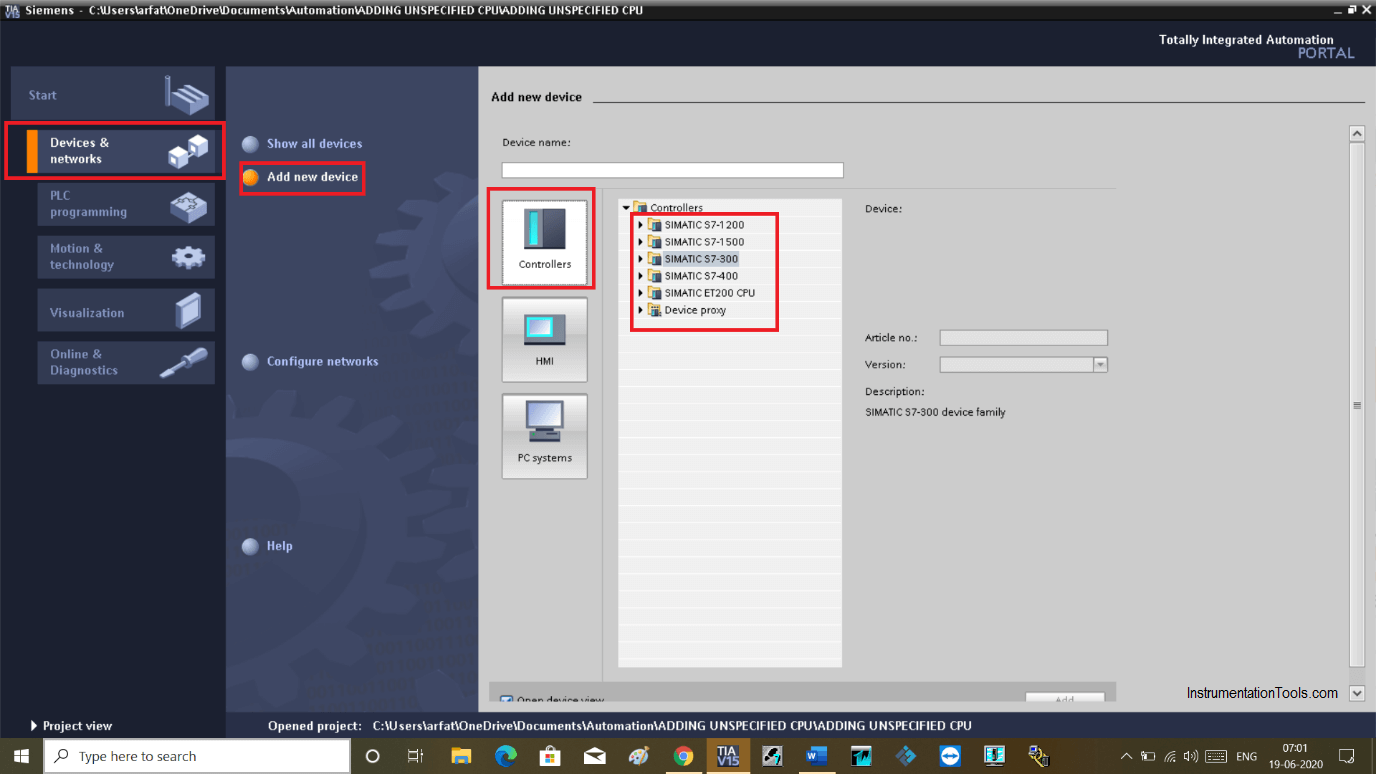
Task: Click the Devices & networks cubes icon
Action: (188, 151)
